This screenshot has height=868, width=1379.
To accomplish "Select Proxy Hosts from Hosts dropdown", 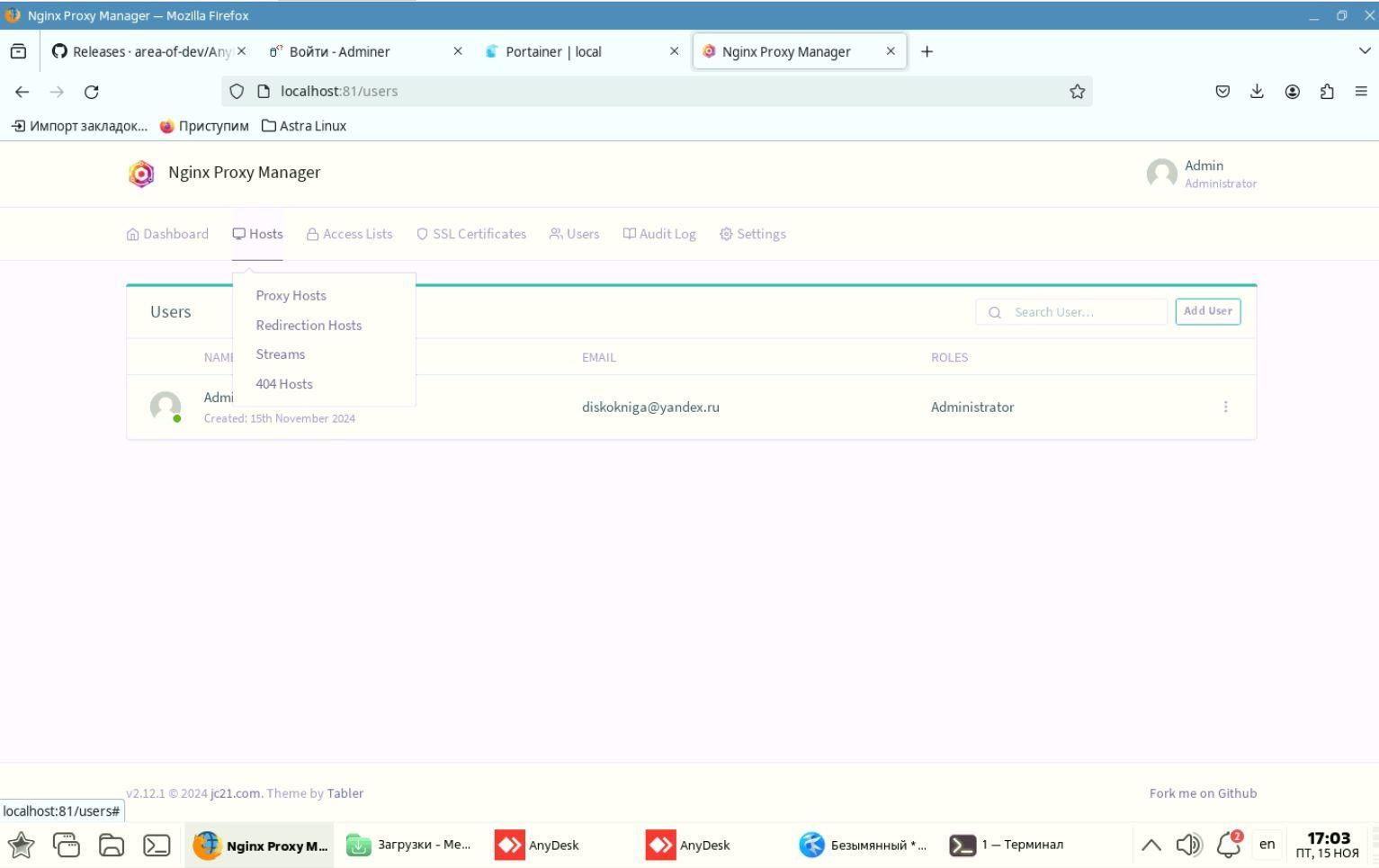I will click(x=291, y=296).
